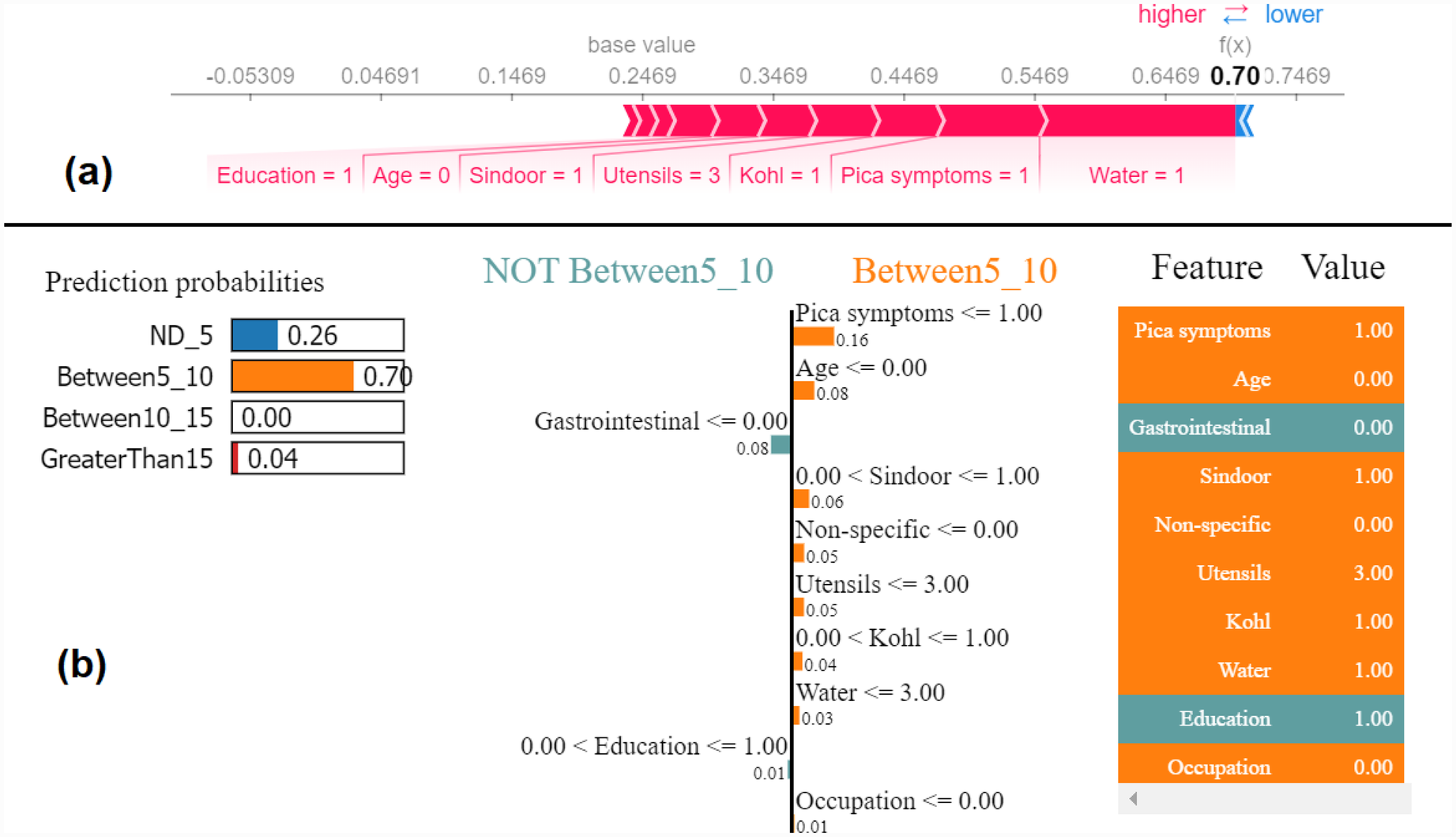Click the Between5_10 orange class heading
1456x837 pixels.
pos(954,271)
